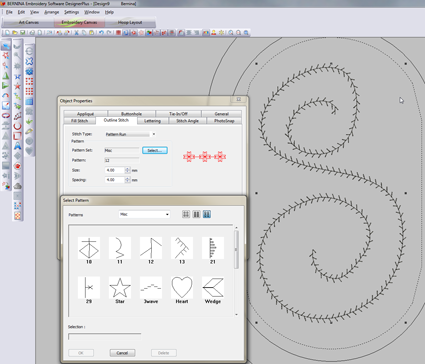This screenshot has height=364, width=425.
Task: Select the red oval ring tool
Action: point(6,116)
